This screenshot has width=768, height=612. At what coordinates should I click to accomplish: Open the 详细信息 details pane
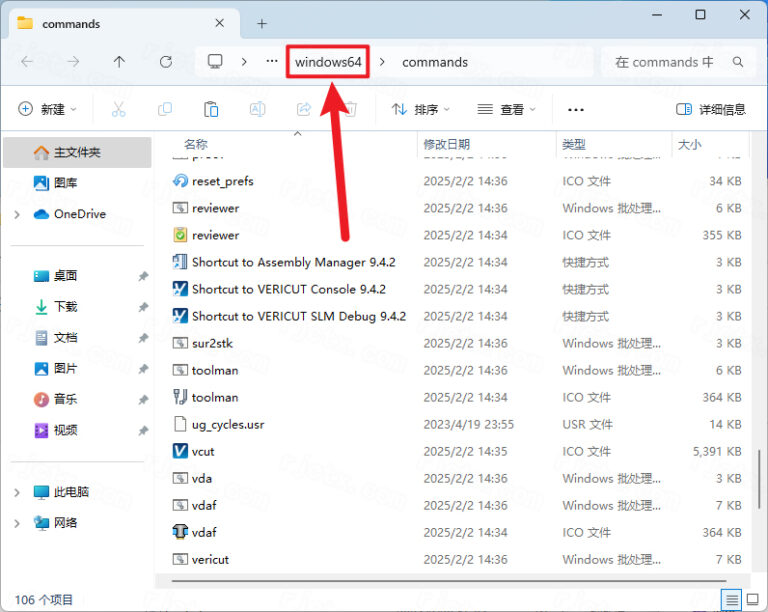click(711, 109)
